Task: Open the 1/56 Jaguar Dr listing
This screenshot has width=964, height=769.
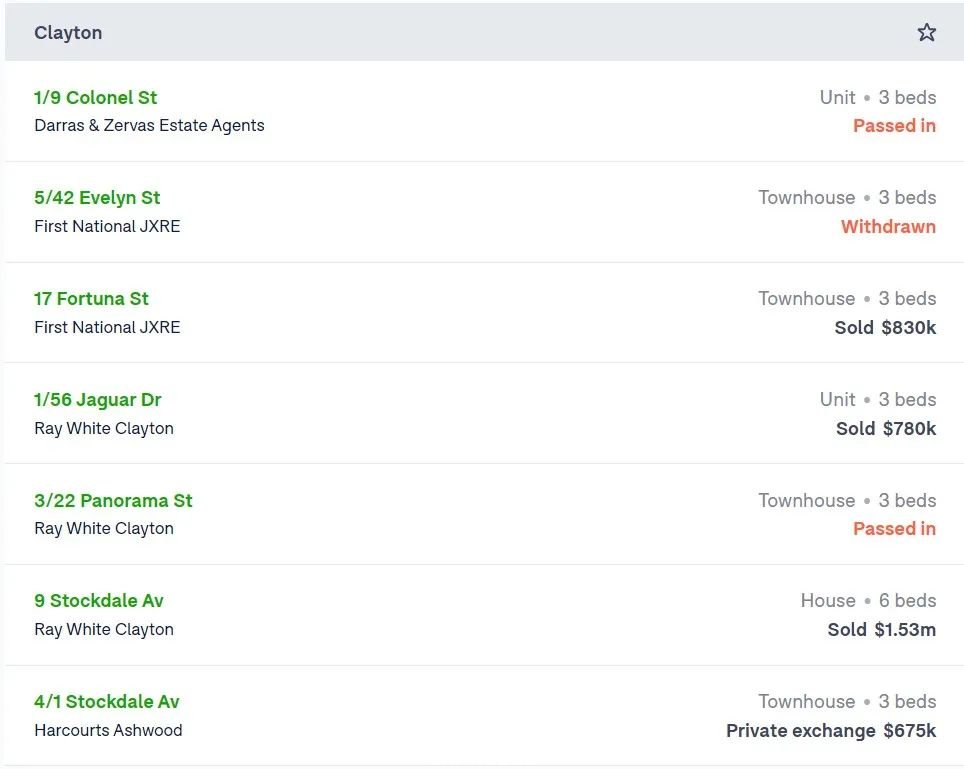Action: [98, 400]
